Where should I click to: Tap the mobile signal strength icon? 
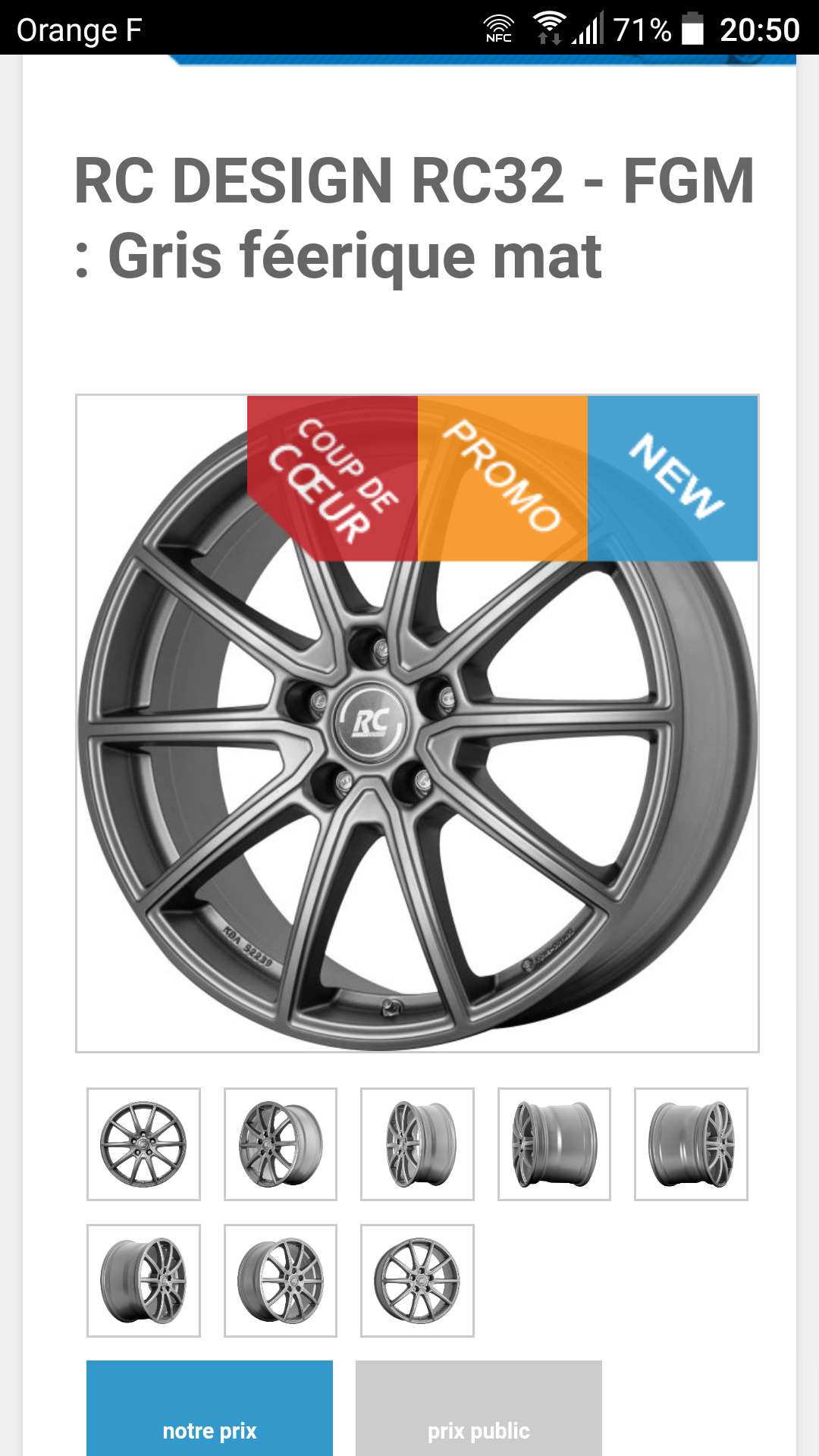[588, 29]
